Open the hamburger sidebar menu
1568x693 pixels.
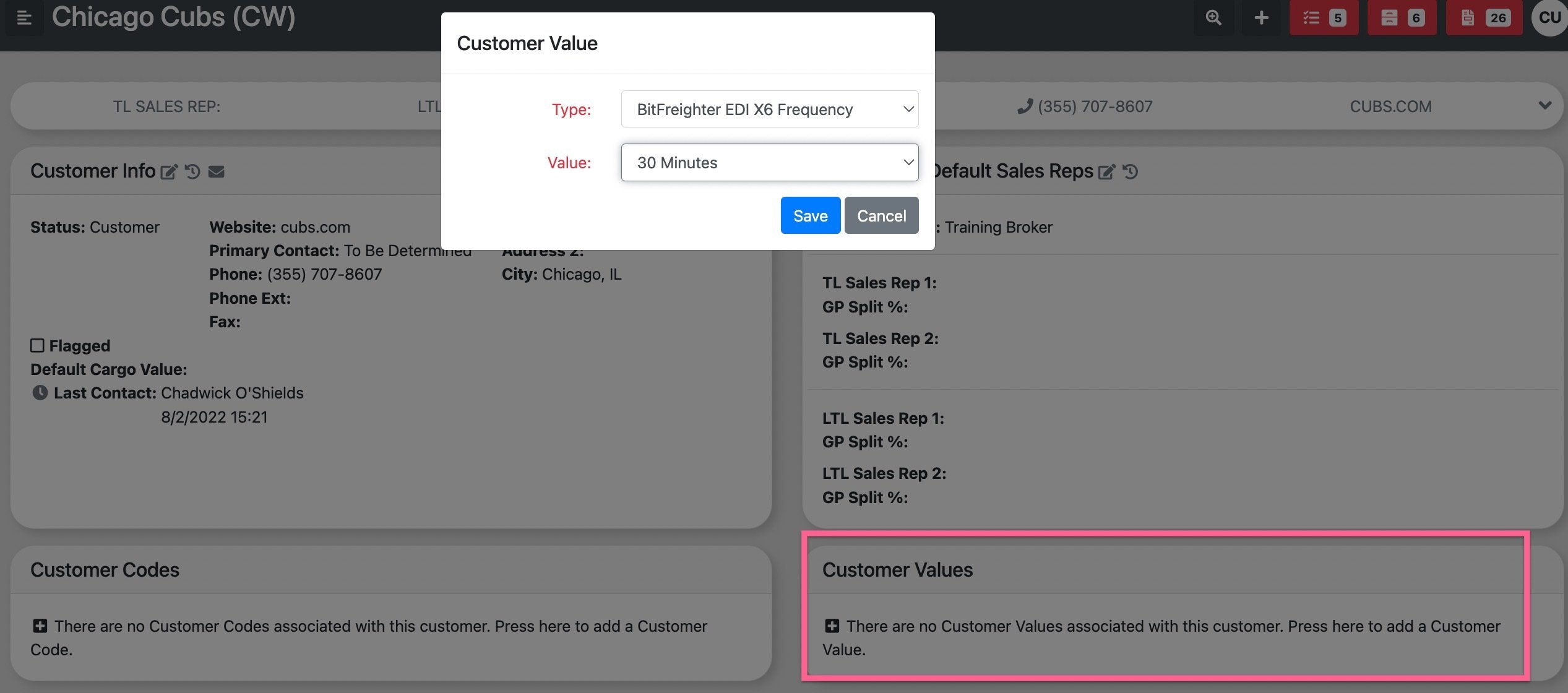pos(24,18)
